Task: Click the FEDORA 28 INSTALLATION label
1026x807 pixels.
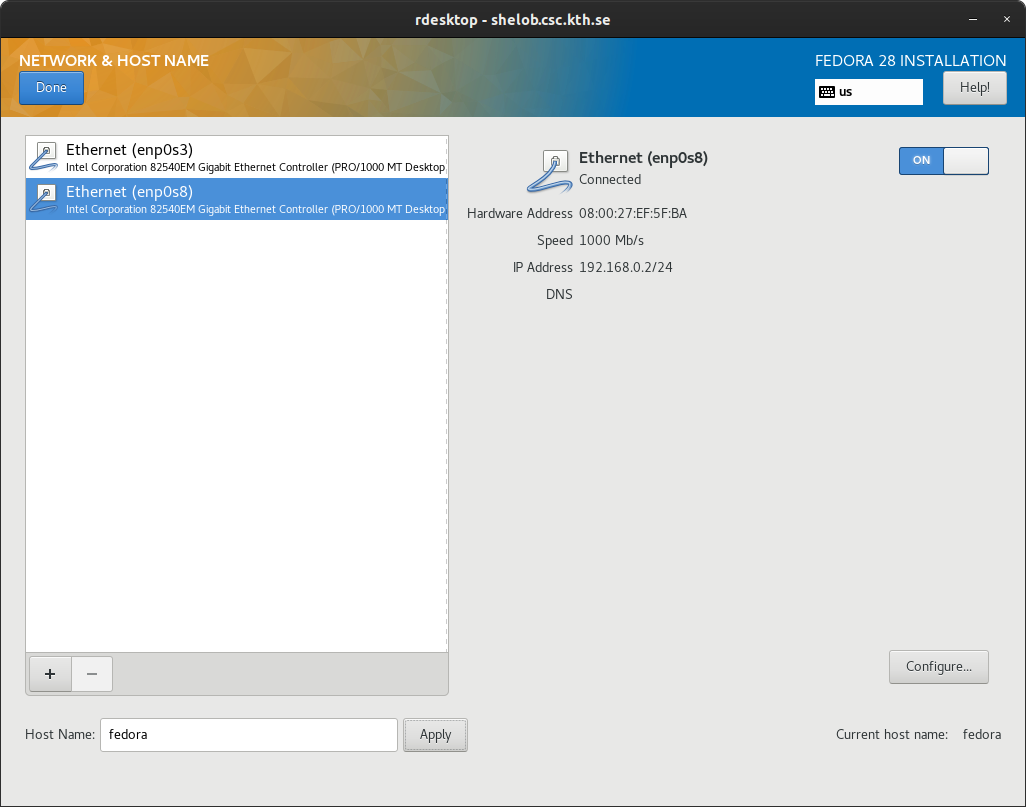Action: [910, 60]
